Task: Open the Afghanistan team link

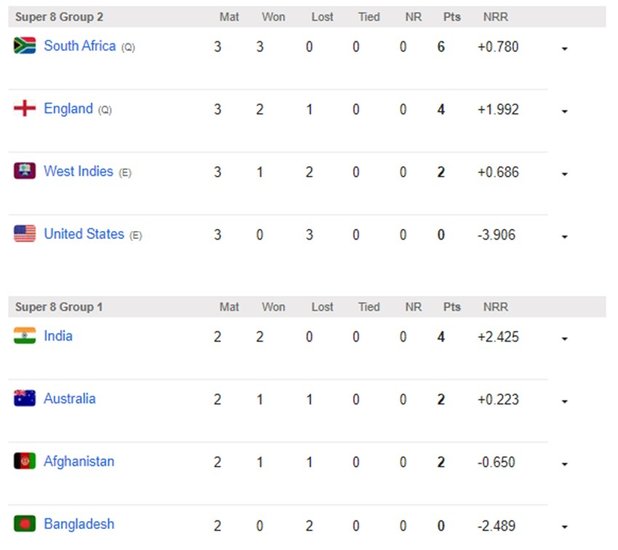Action: 79,461
